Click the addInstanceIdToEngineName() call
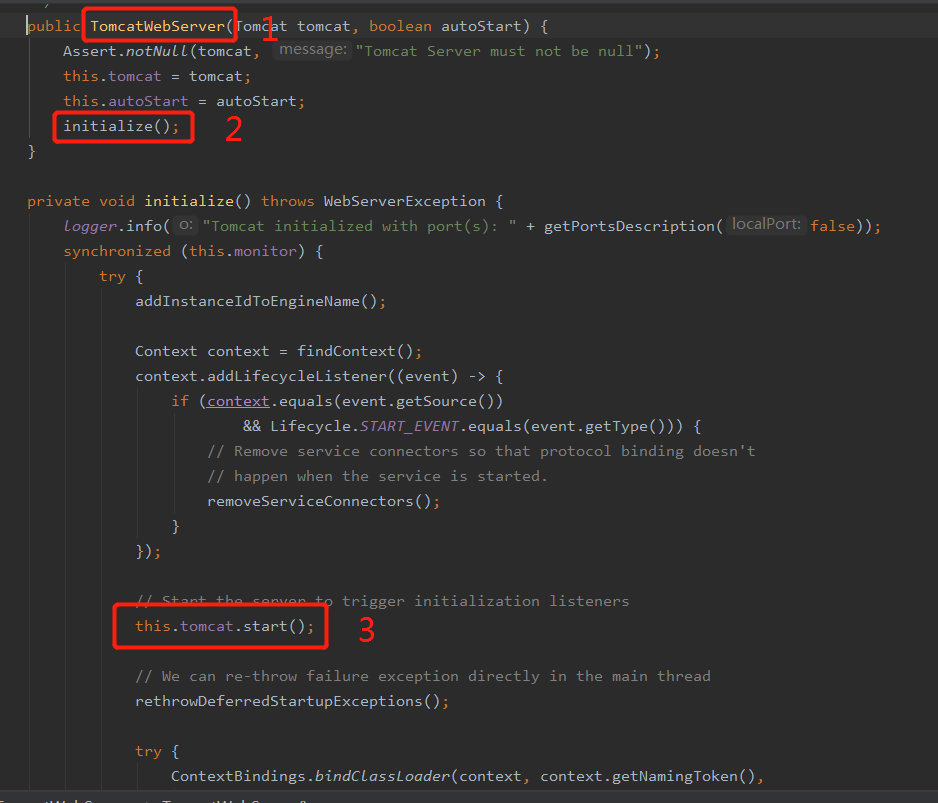Screen dimensions: 938x803 pos(256,301)
